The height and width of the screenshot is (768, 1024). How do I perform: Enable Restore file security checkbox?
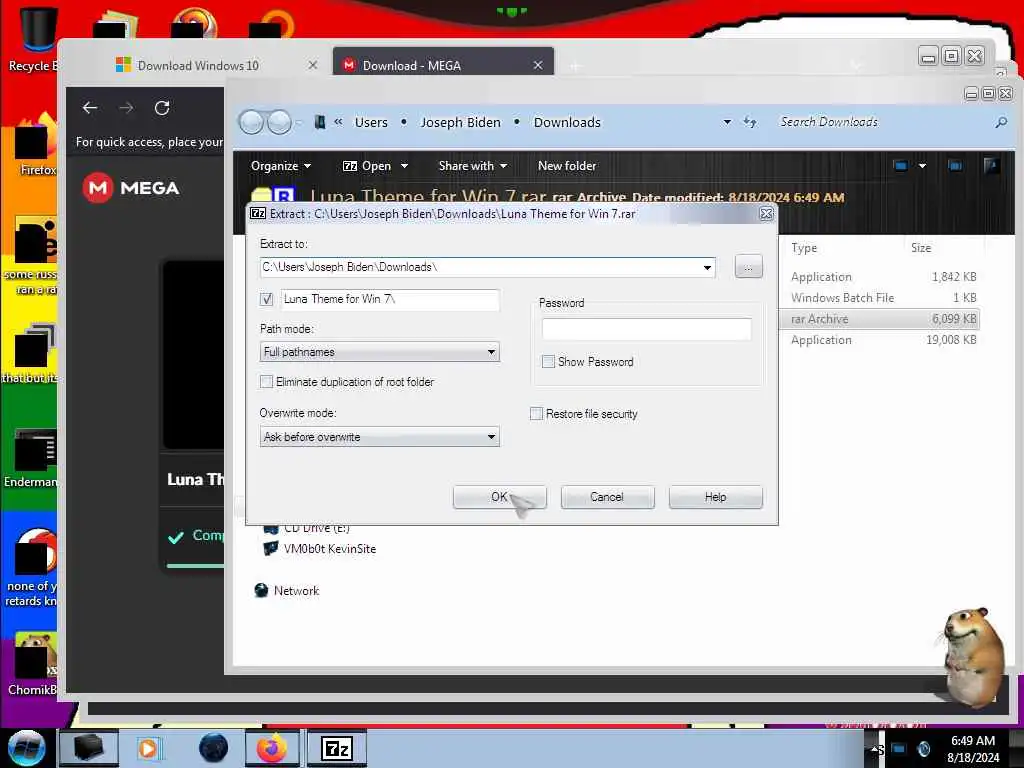pyautogui.click(x=536, y=413)
